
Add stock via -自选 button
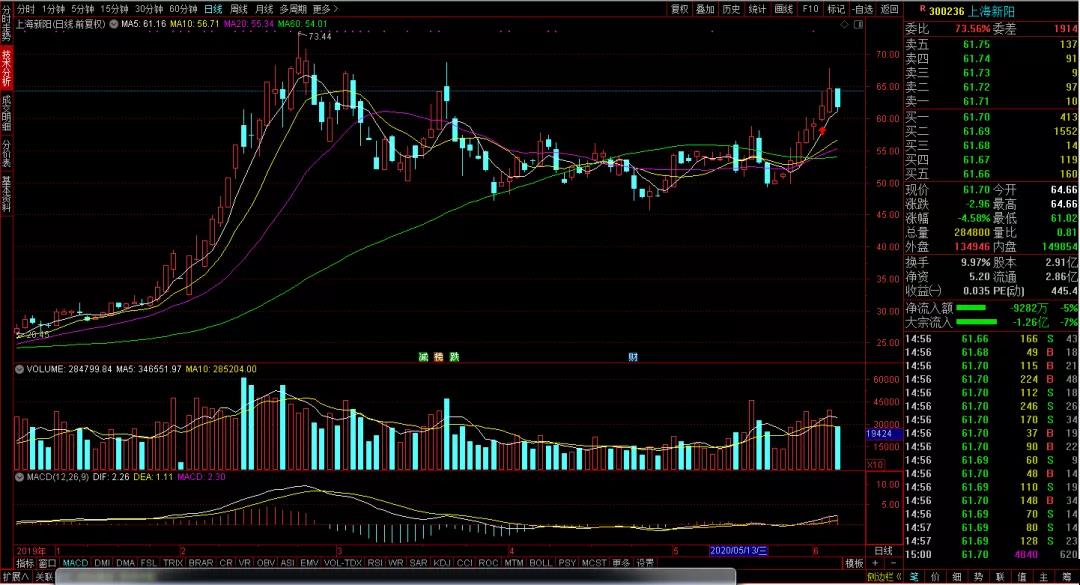[x=862, y=9]
